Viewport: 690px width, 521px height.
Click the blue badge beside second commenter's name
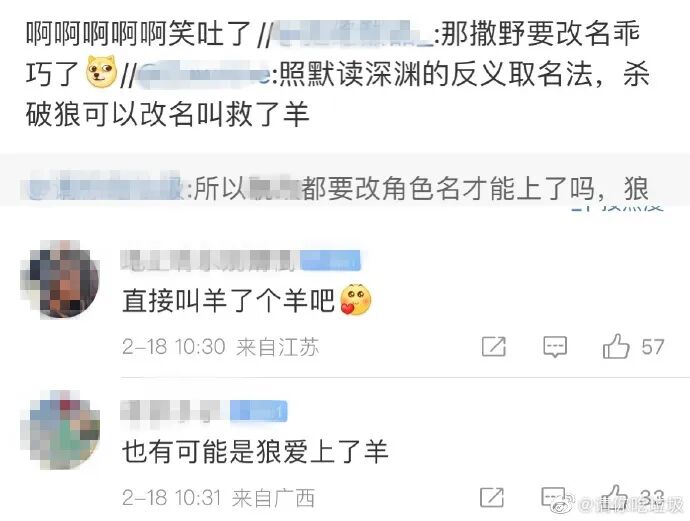259,411
